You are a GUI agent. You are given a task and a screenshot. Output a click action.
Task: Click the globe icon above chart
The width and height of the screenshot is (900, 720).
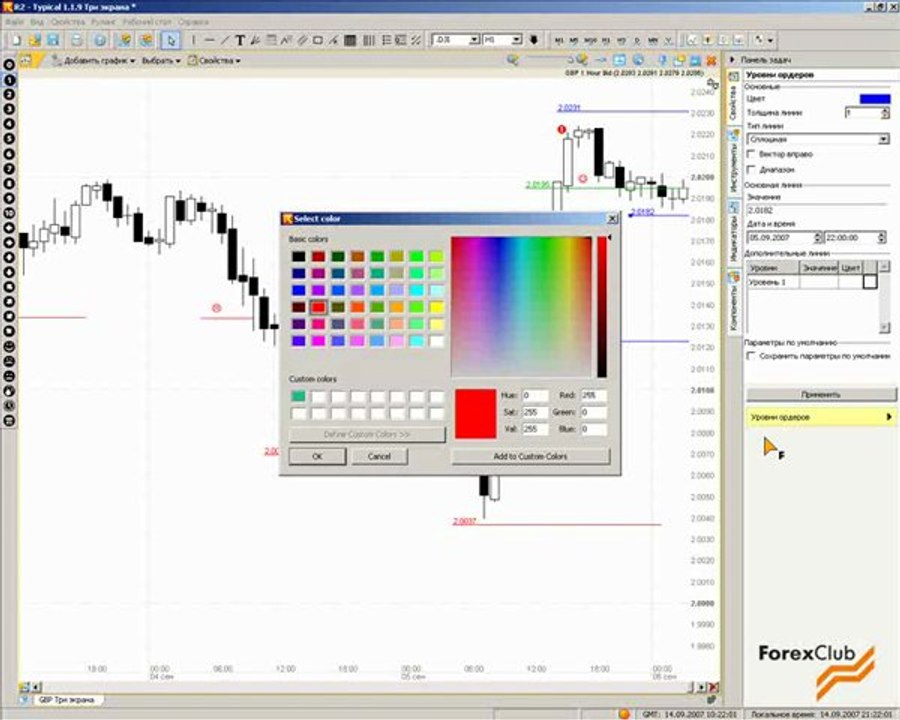[638, 60]
